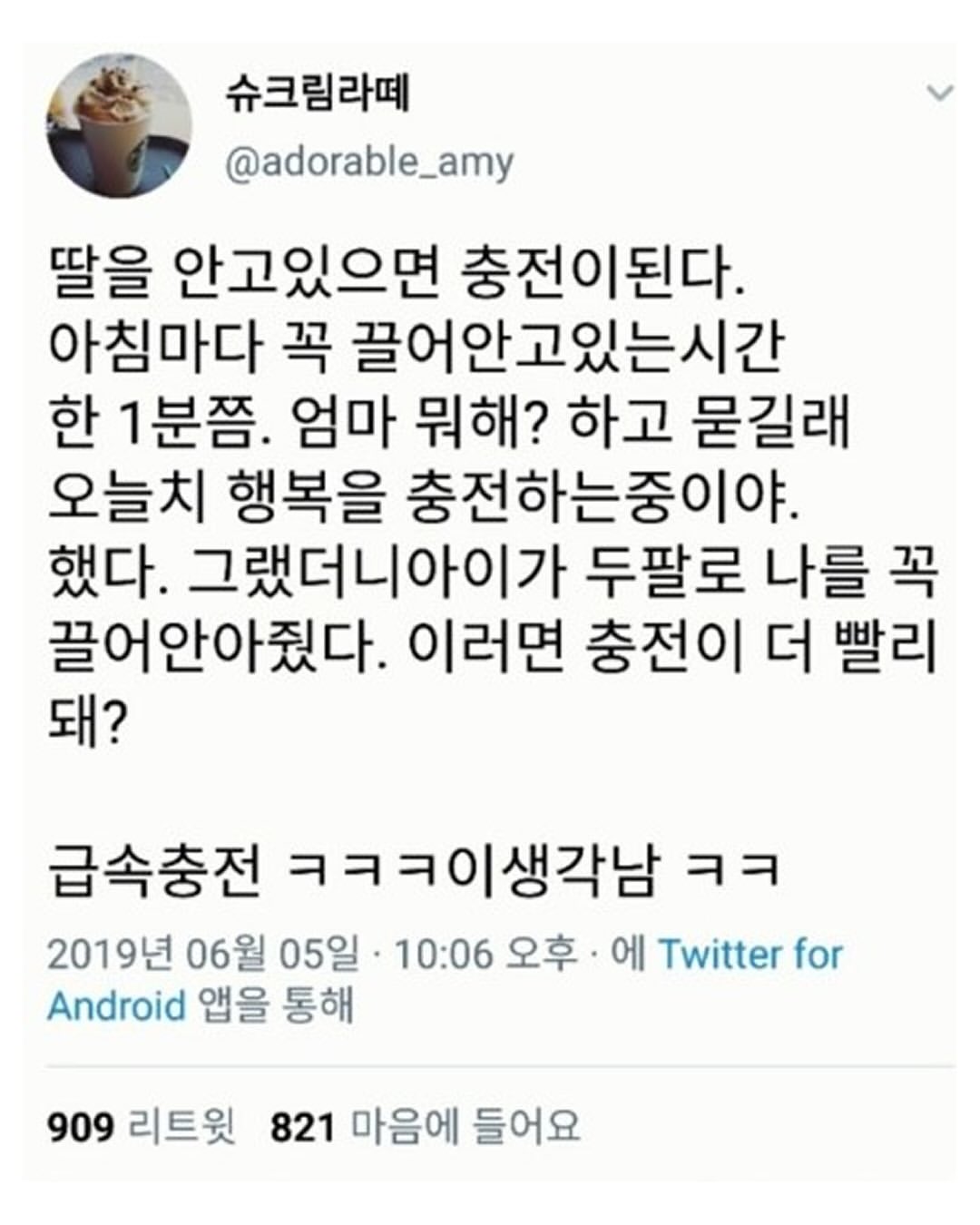Open the tweet options chevron menu
Screen dimensions: 980x1225
(940, 93)
